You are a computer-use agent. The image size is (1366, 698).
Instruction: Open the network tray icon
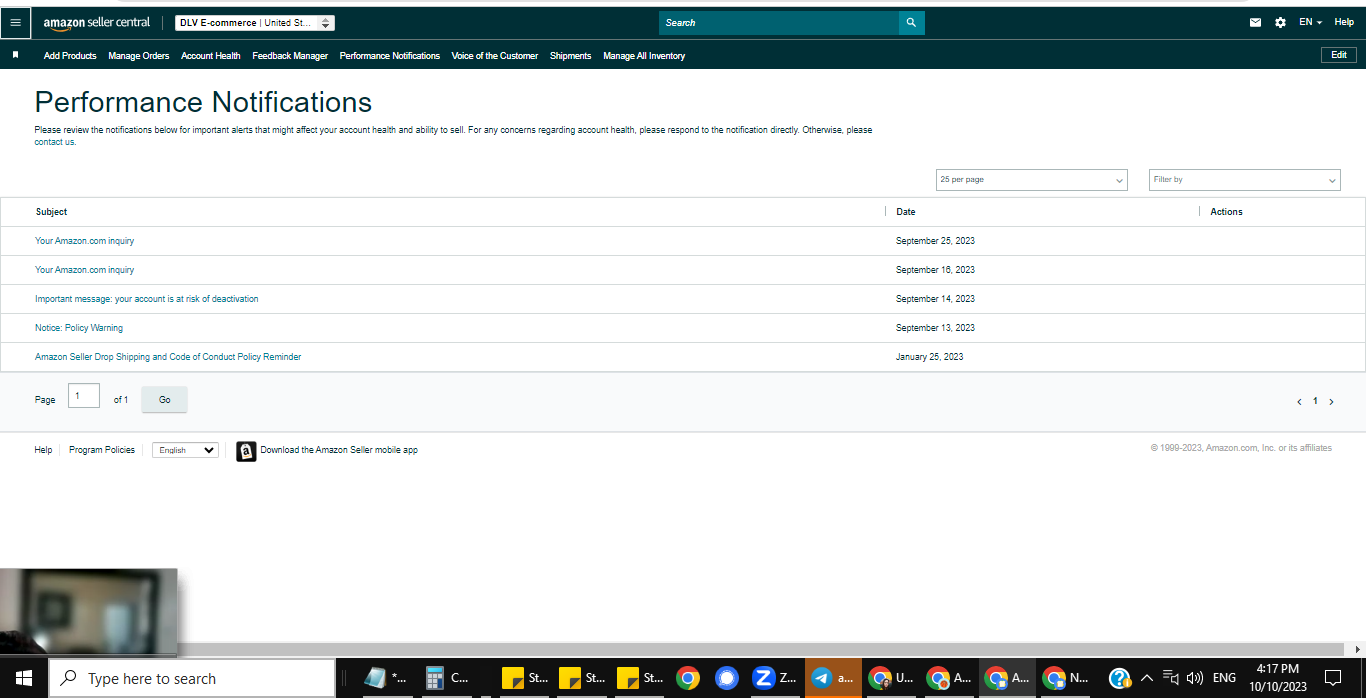(1172, 678)
